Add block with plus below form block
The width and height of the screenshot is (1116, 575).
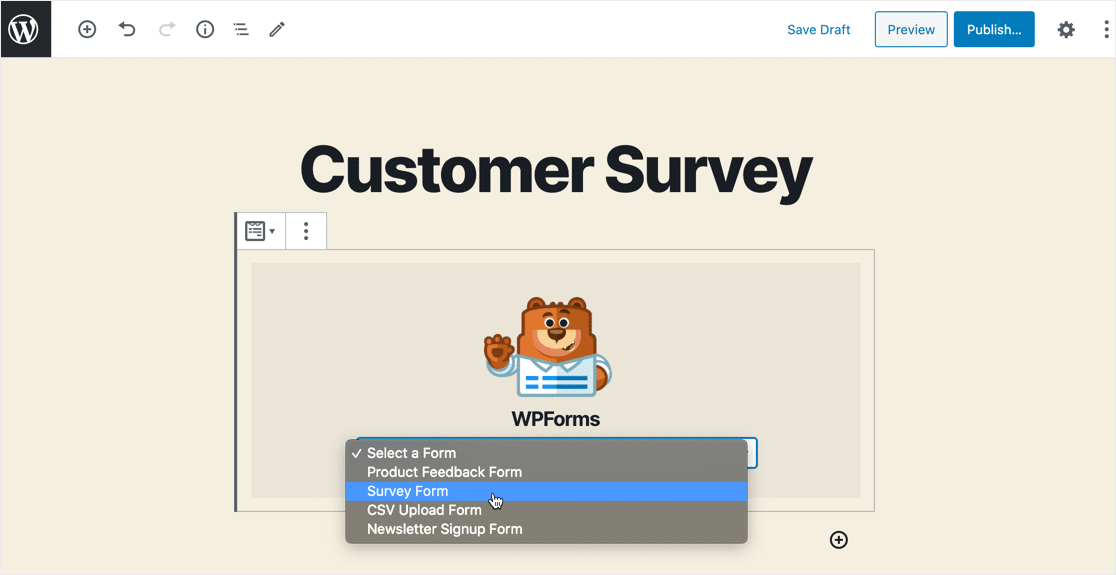(x=839, y=540)
